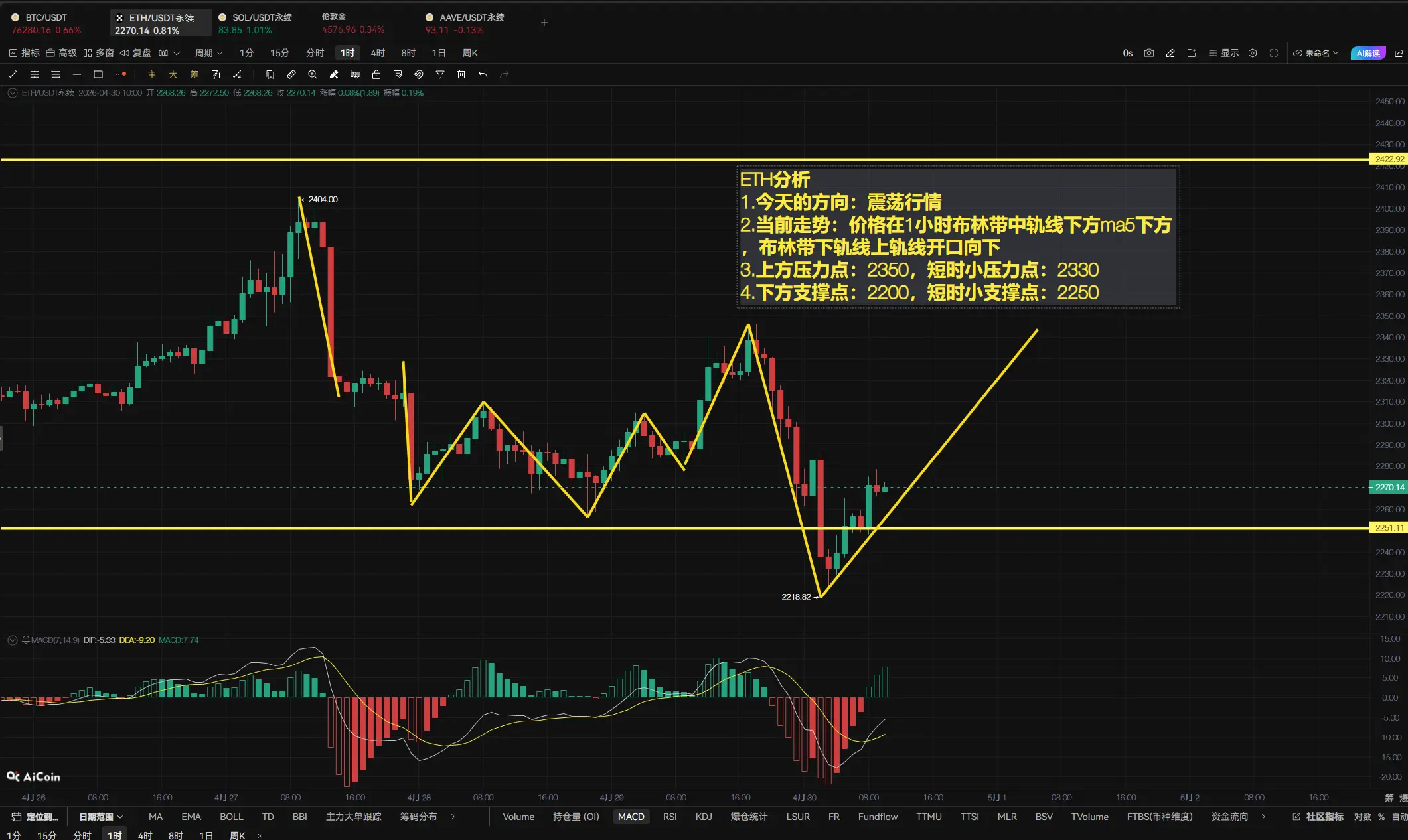The height and width of the screenshot is (840, 1408).
Task: Click the lock drawings icon
Action: click(x=376, y=74)
